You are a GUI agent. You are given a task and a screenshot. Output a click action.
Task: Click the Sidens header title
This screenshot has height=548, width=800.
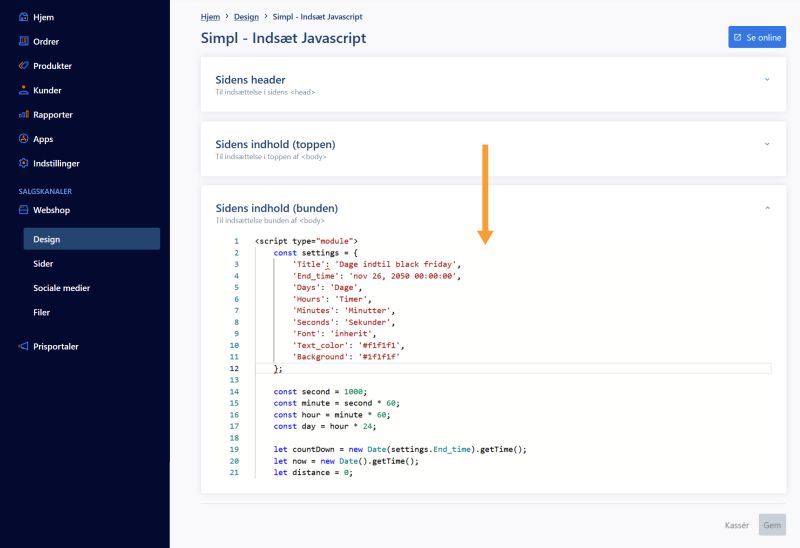pos(250,80)
